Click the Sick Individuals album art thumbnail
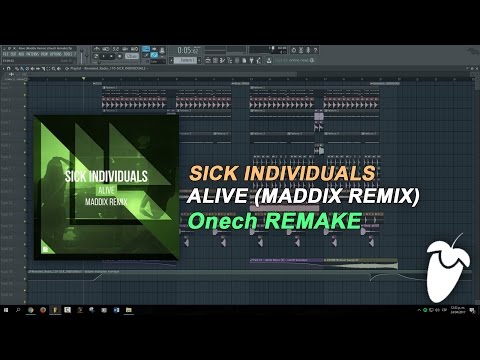 click(x=106, y=188)
